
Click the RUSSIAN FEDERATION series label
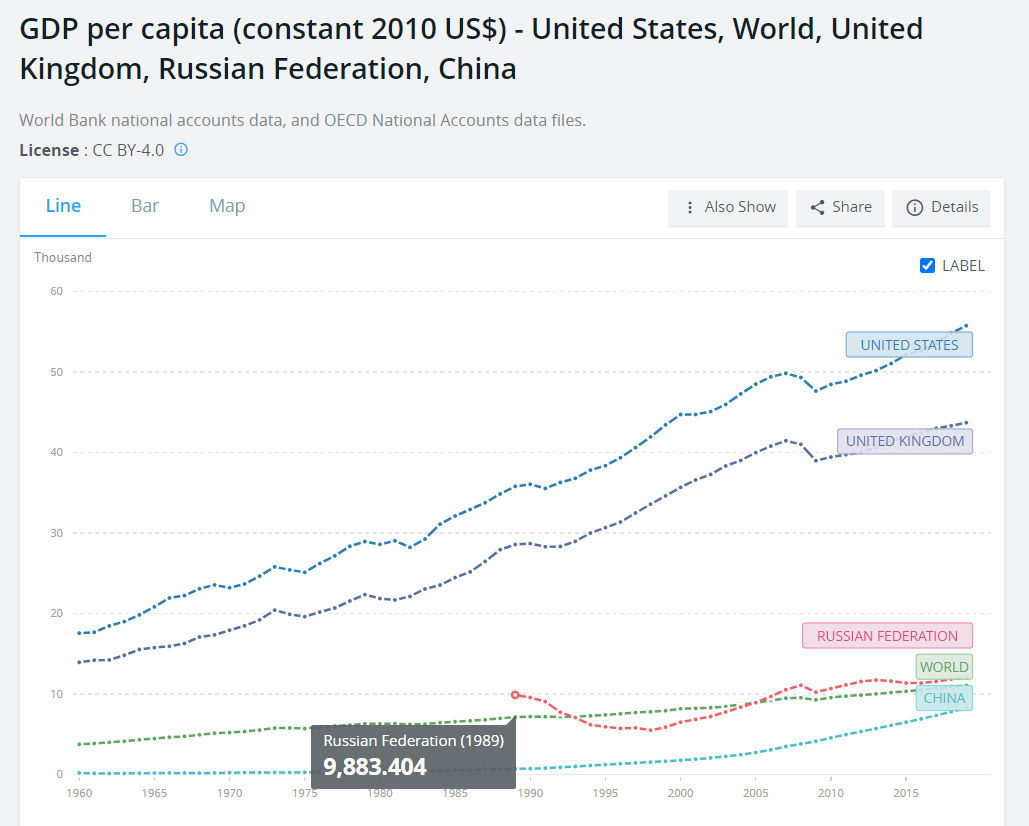887,636
